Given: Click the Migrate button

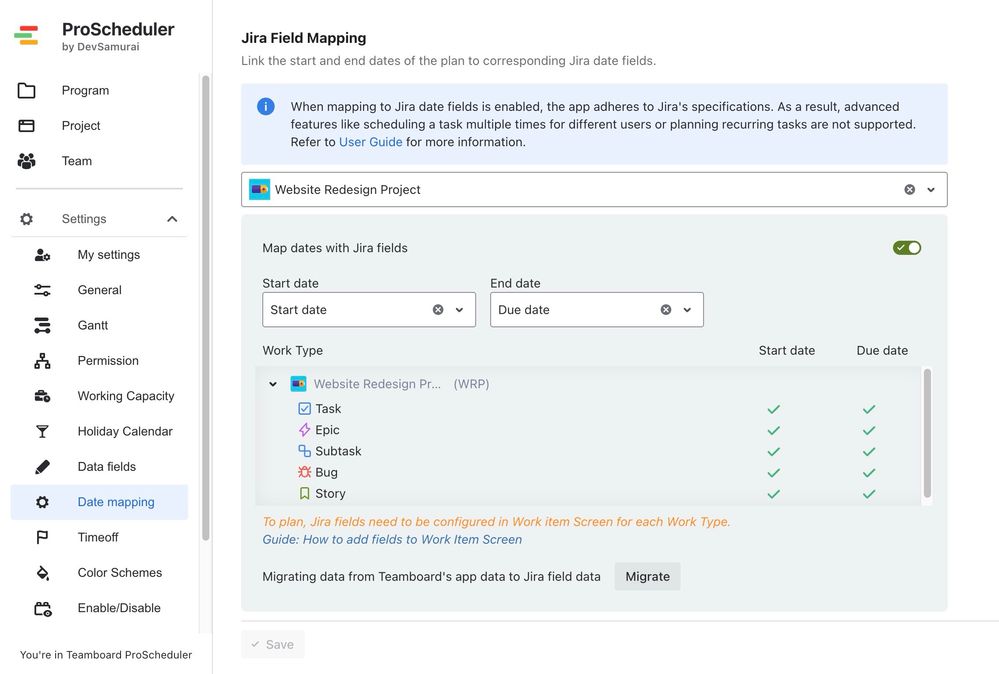Looking at the screenshot, I should coord(647,576).
